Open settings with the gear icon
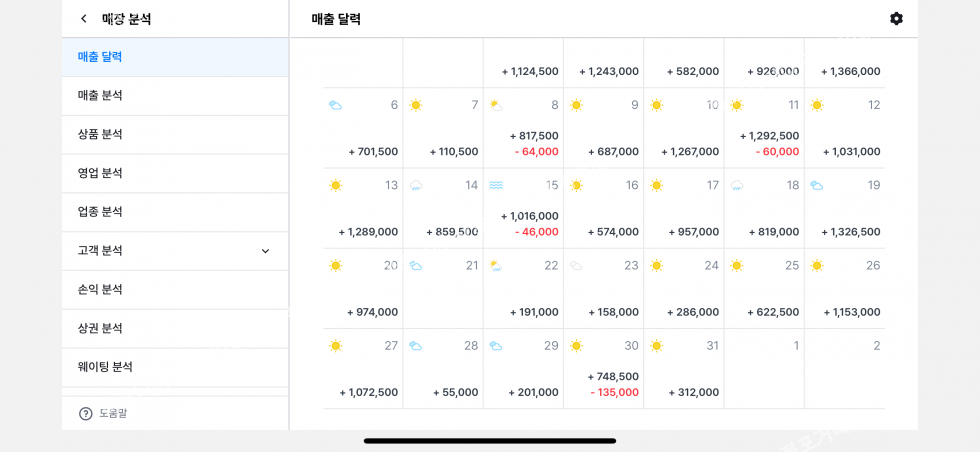 tap(896, 19)
